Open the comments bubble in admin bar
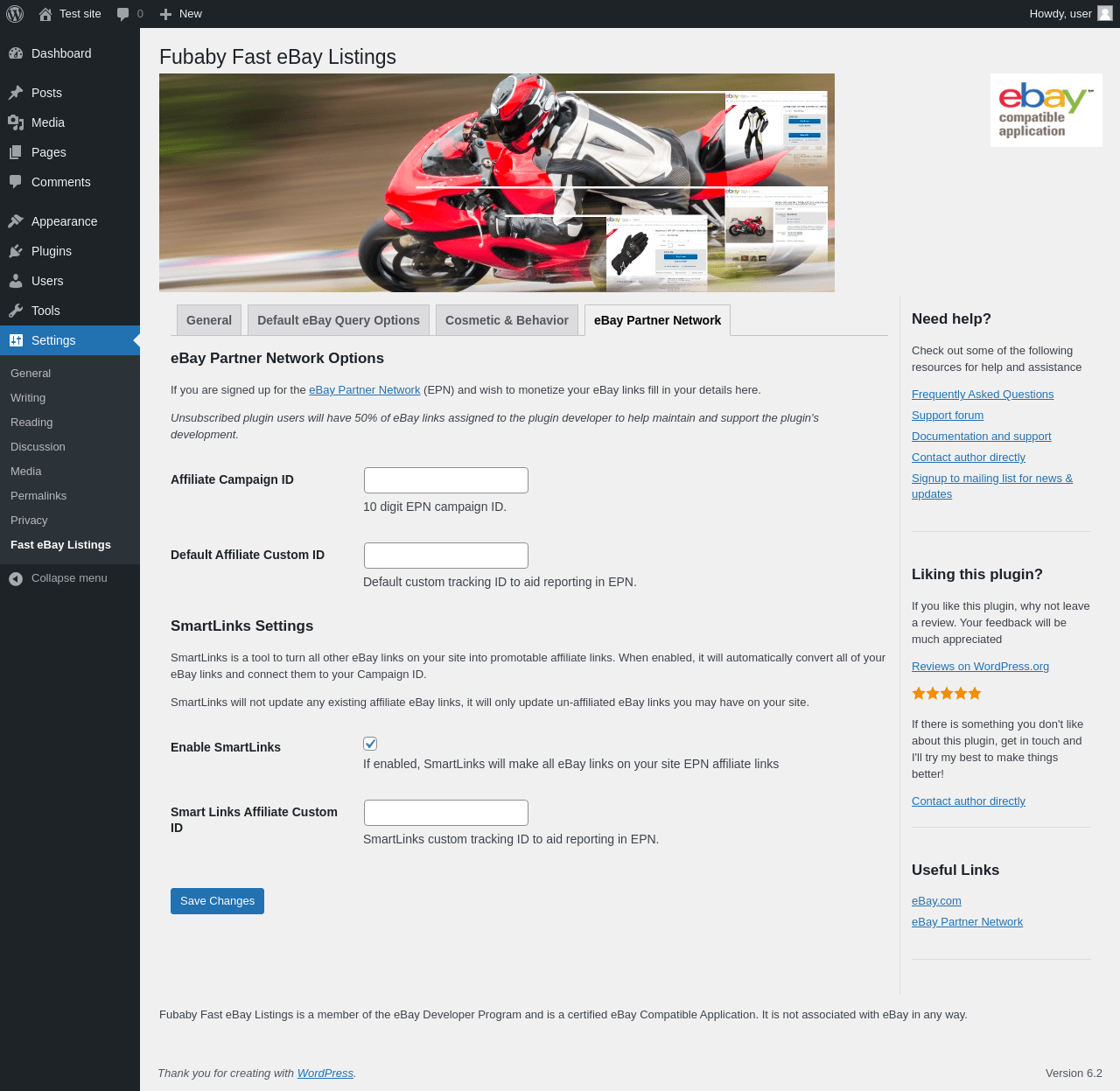The width and height of the screenshot is (1120, 1091). tap(123, 14)
